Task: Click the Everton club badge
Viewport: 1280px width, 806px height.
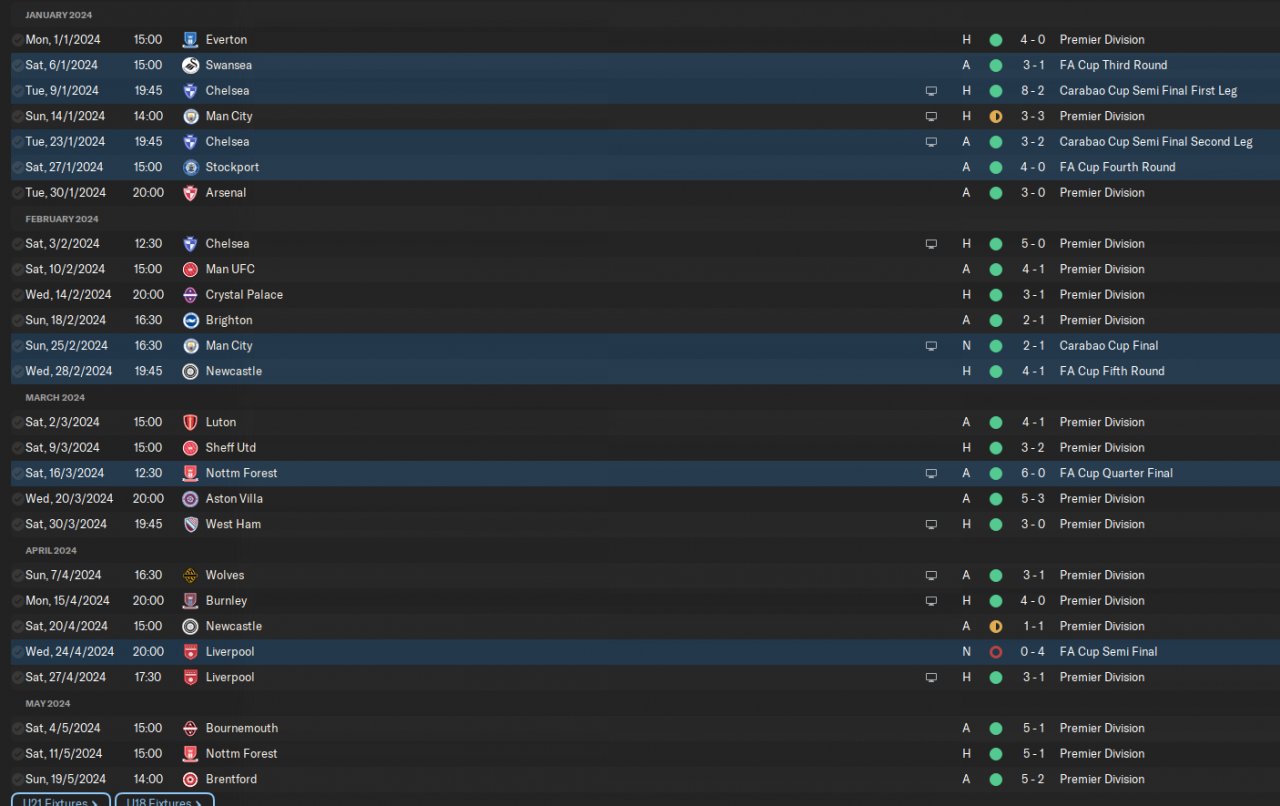Action: pyautogui.click(x=190, y=40)
